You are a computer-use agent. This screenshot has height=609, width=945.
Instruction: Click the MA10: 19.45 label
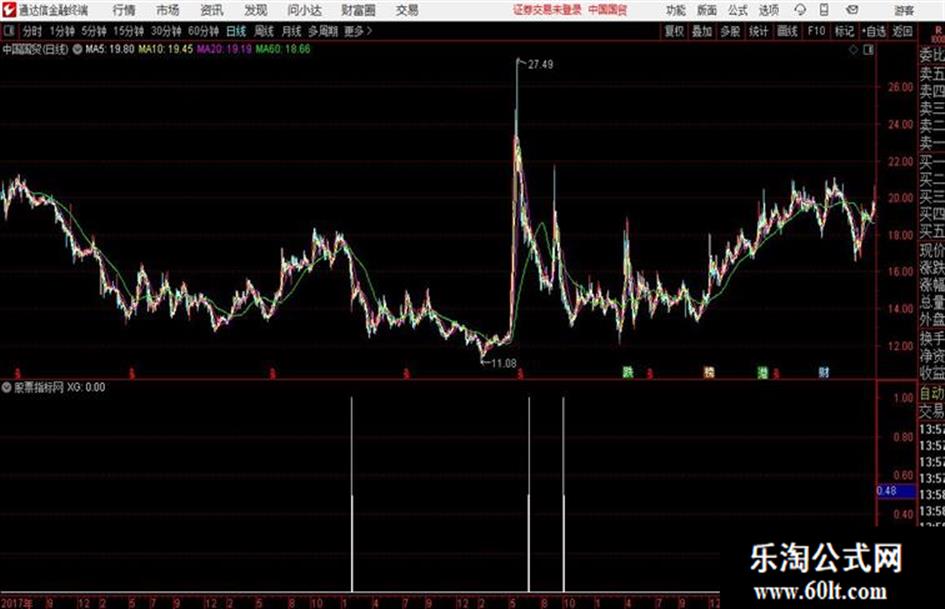(x=166, y=49)
